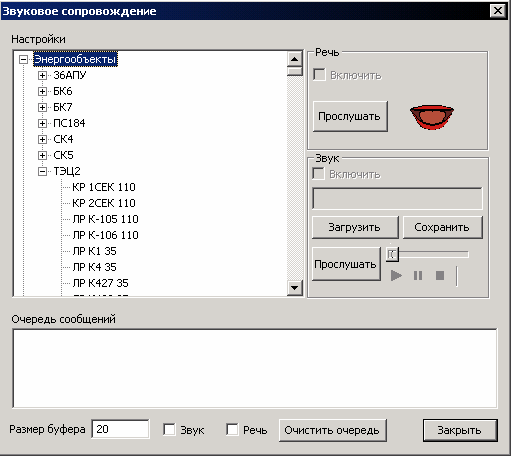
Task: Toggle the Речь checkbox near buffer size
Action: point(232,429)
